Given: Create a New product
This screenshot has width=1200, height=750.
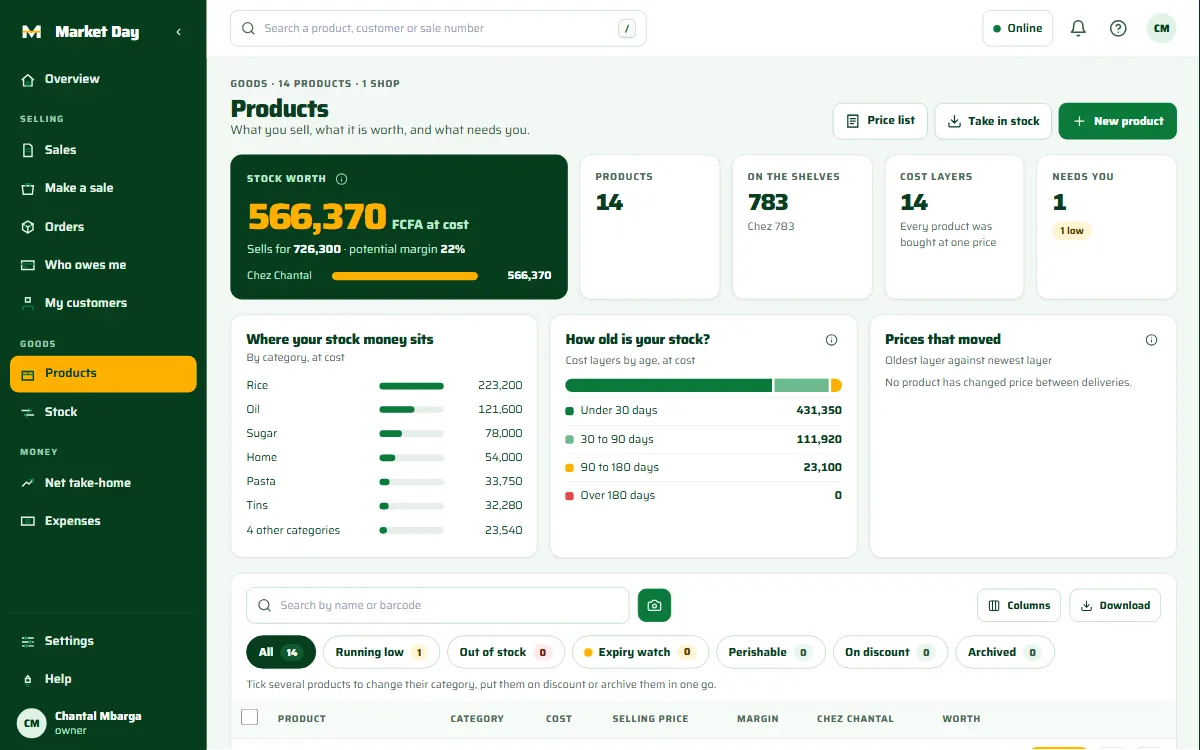Looking at the screenshot, I should pos(1118,121).
